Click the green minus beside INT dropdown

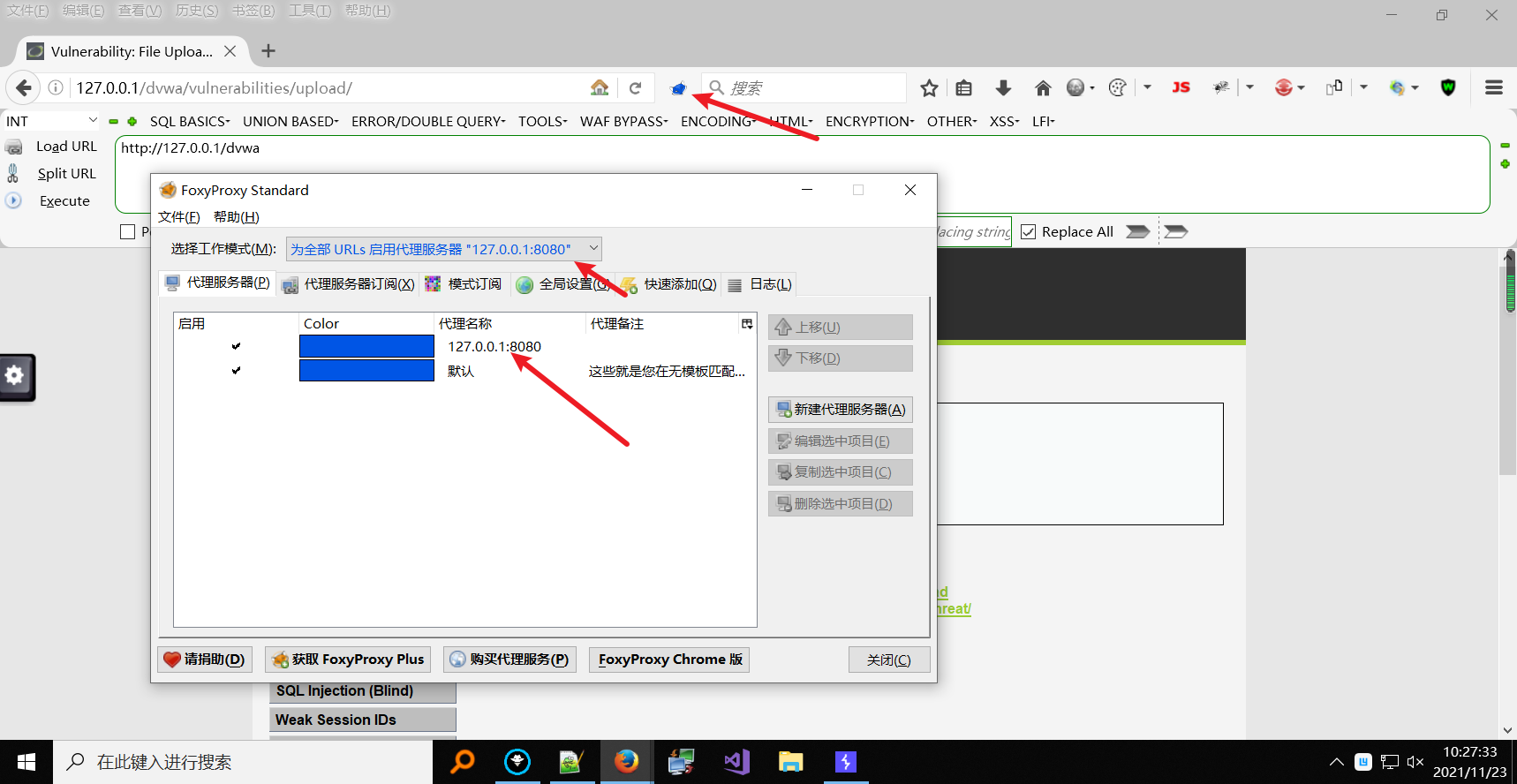[x=114, y=122]
